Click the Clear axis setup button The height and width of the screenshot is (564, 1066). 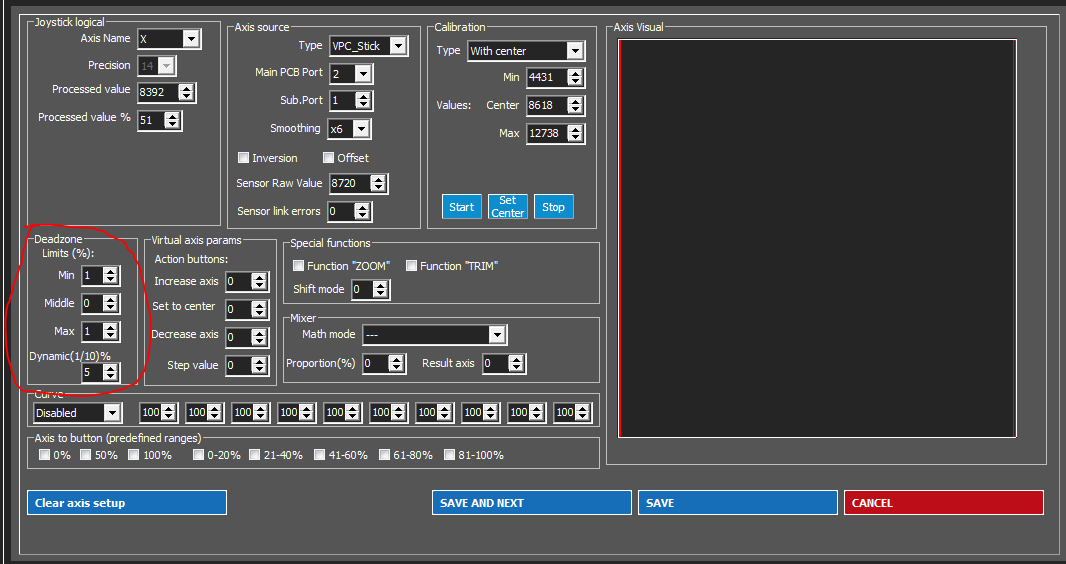pos(127,503)
